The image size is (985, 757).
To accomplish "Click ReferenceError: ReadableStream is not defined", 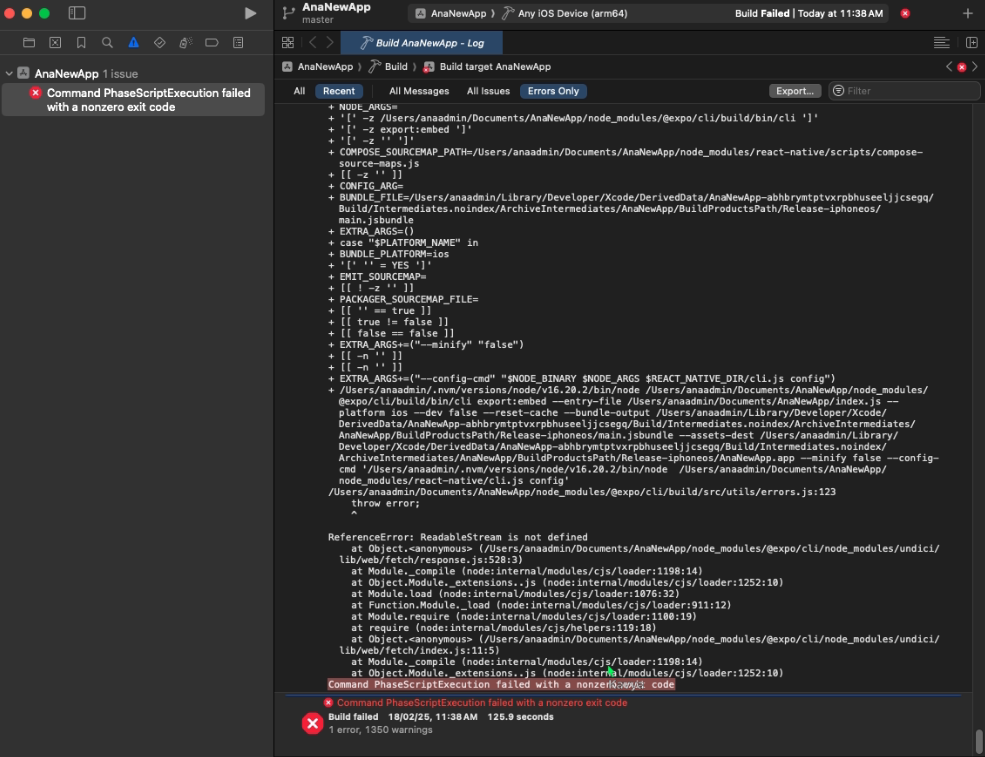I will point(457,537).
